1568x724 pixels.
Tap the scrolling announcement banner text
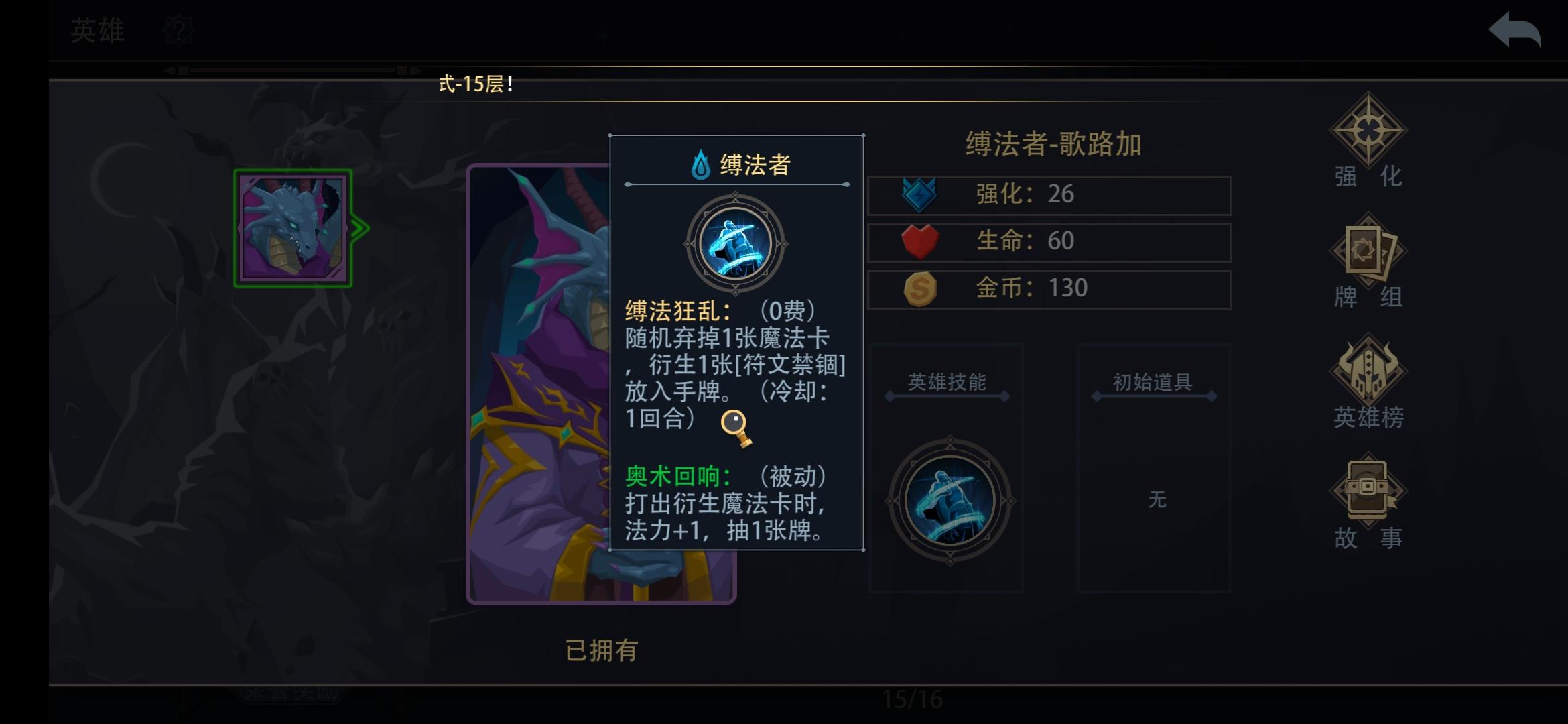pos(476,84)
